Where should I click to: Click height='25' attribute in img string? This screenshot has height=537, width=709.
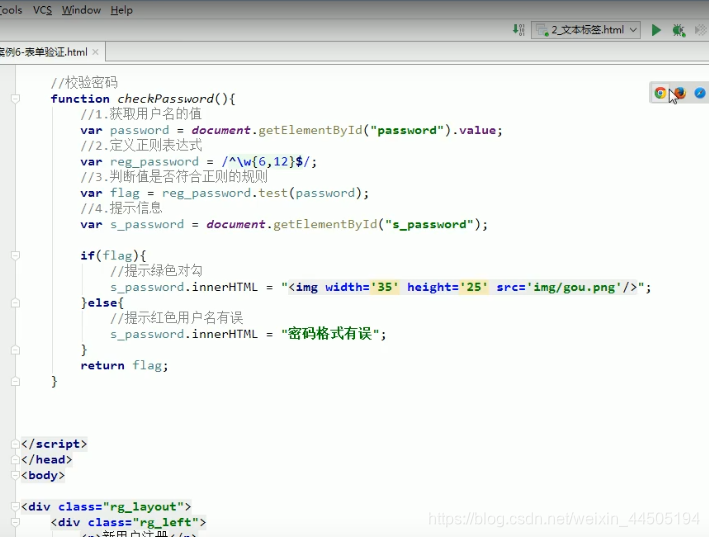tap(448, 287)
